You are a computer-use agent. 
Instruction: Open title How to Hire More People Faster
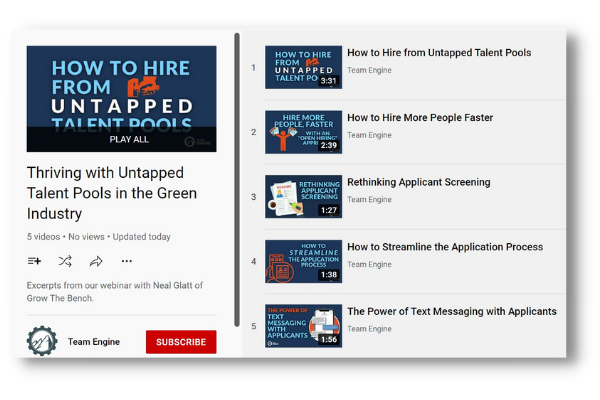click(x=420, y=118)
